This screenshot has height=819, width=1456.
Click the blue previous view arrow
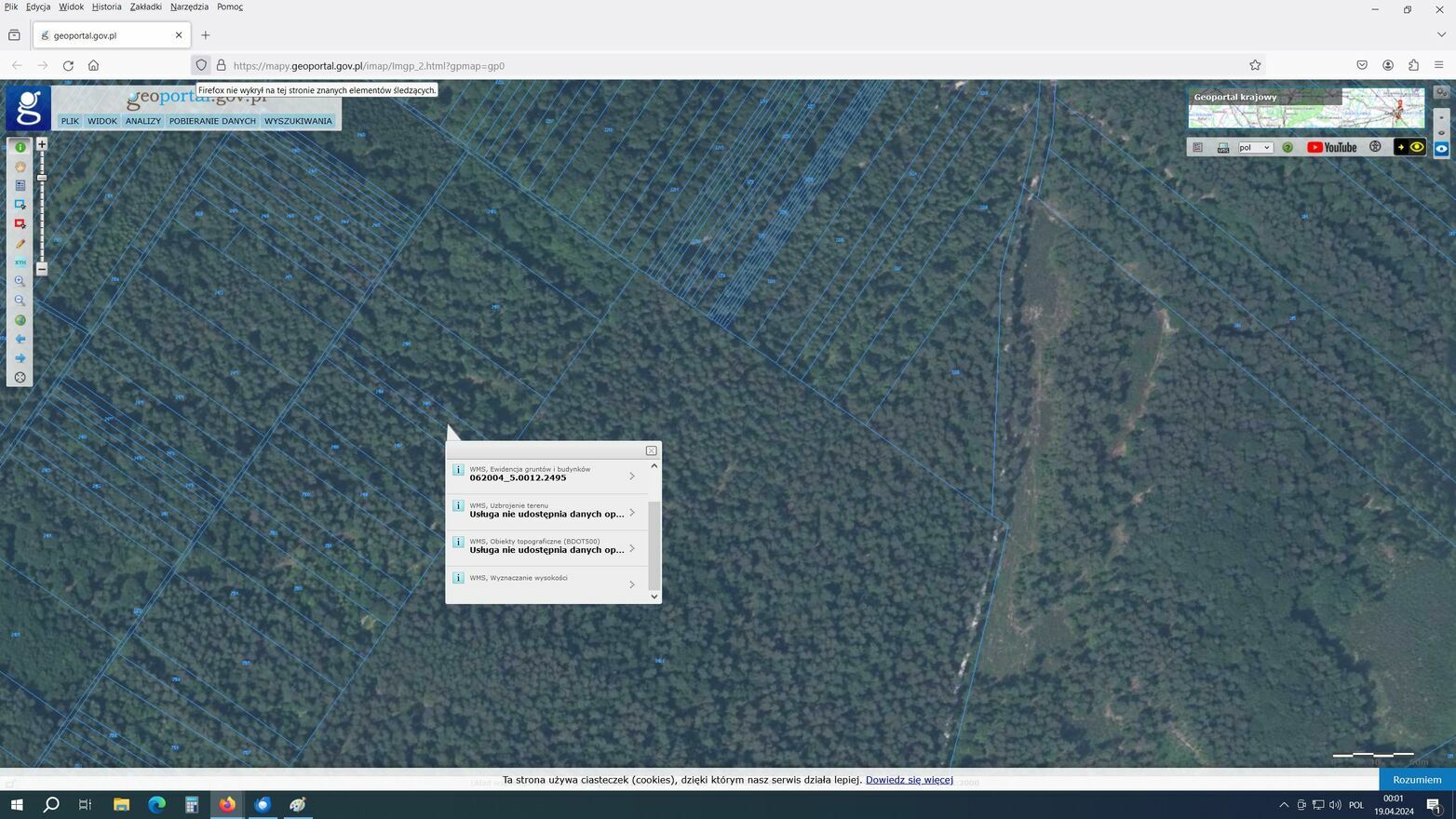pyautogui.click(x=20, y=339)
